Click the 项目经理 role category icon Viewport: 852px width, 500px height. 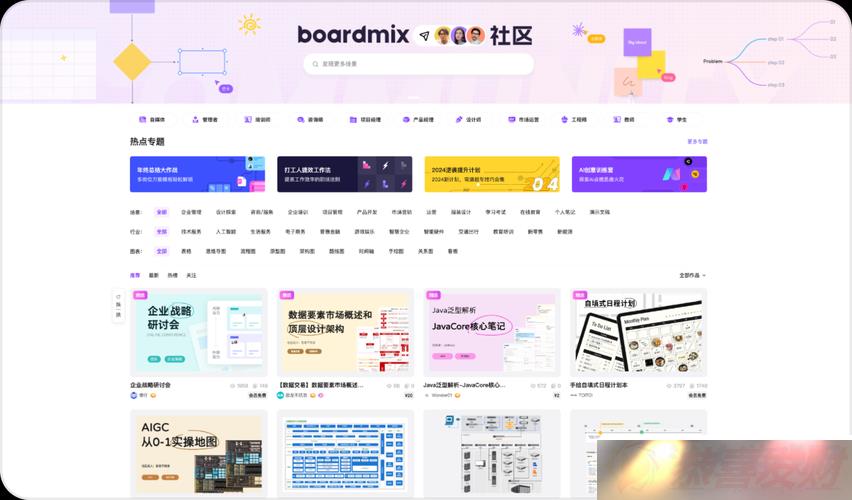pos(353,120)
